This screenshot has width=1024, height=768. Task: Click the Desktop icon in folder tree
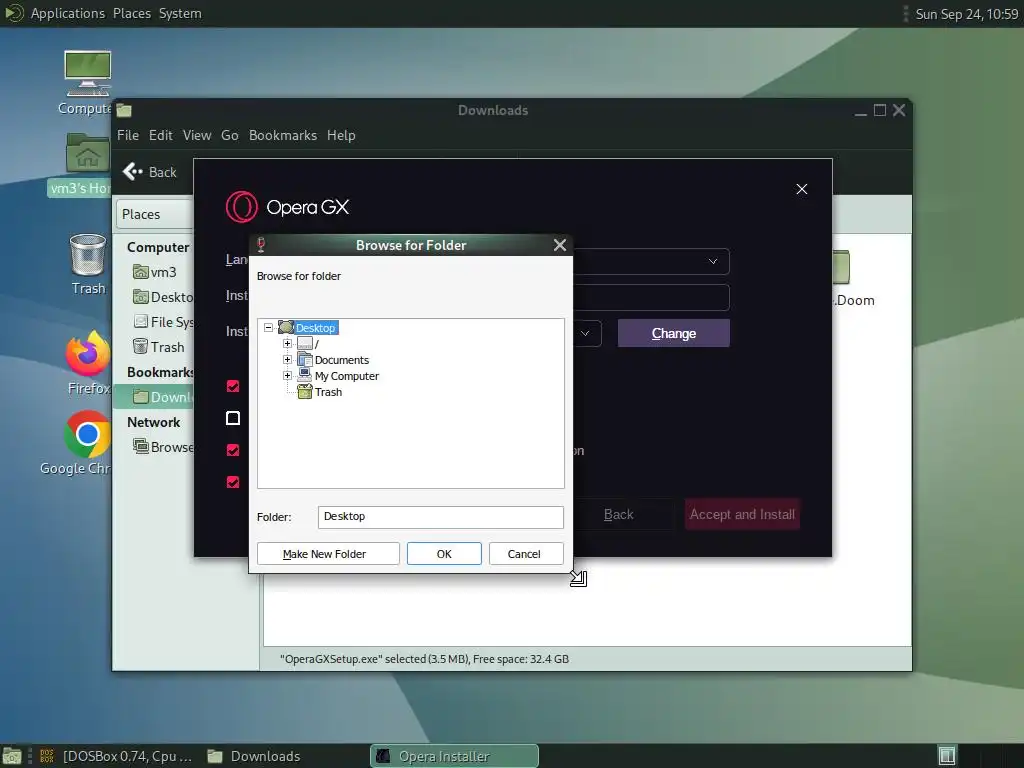click(x=286, y=327)
